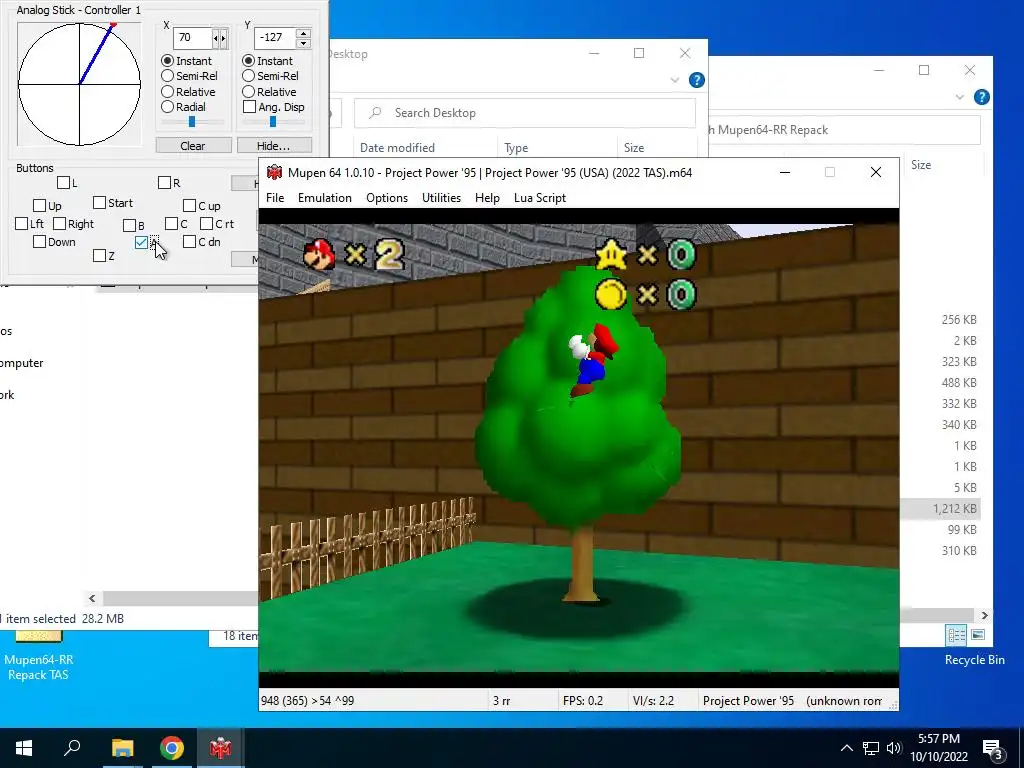Open the Utilities menu
The image size is (1024, 768).
(x=441, y=198)
